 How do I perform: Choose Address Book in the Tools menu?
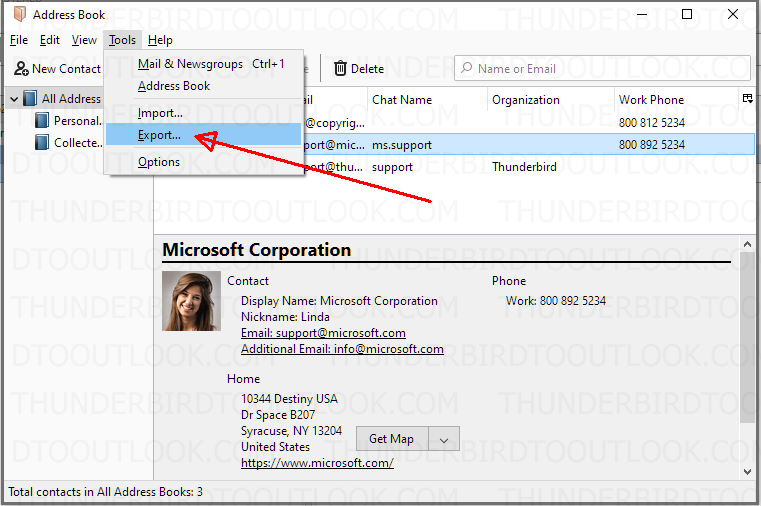tap(204, 86)
